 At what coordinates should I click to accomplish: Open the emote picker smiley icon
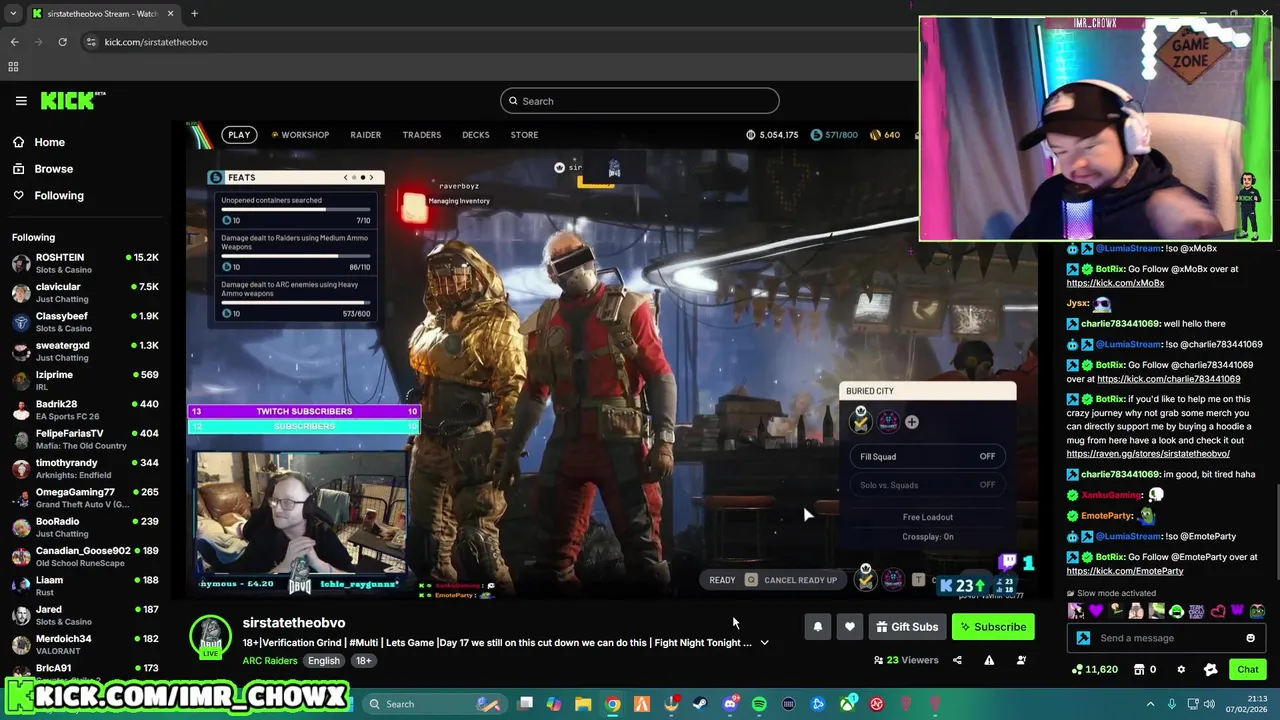point(1250,638)
